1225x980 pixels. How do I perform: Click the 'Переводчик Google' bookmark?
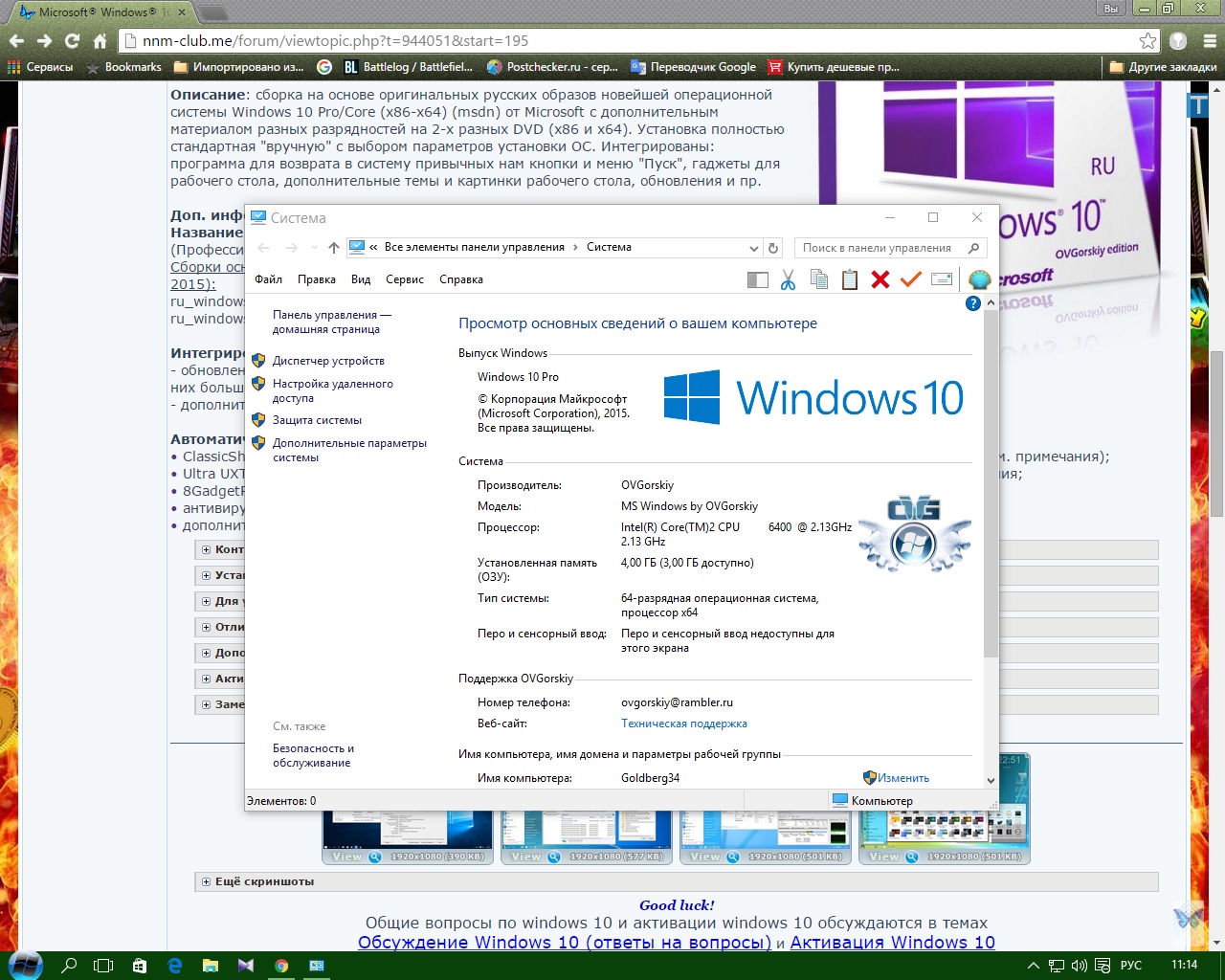click(x=693, y=67)
